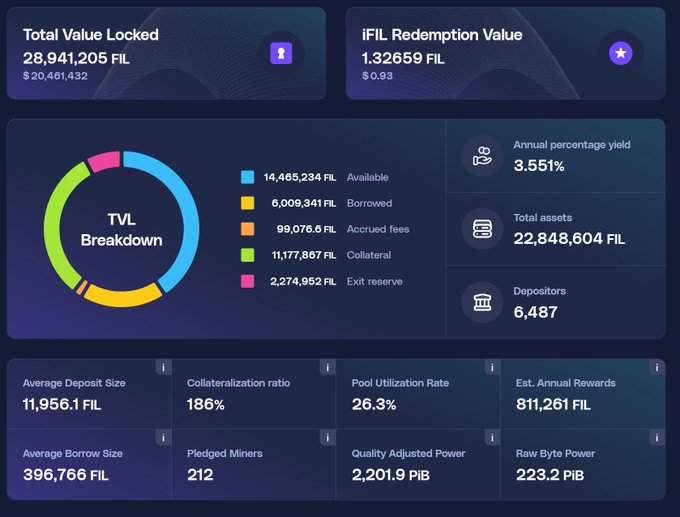The image size is (680, 517).
Task: Click the 811,261 FIL annual rewards value
Action: [x=553, y=404]
